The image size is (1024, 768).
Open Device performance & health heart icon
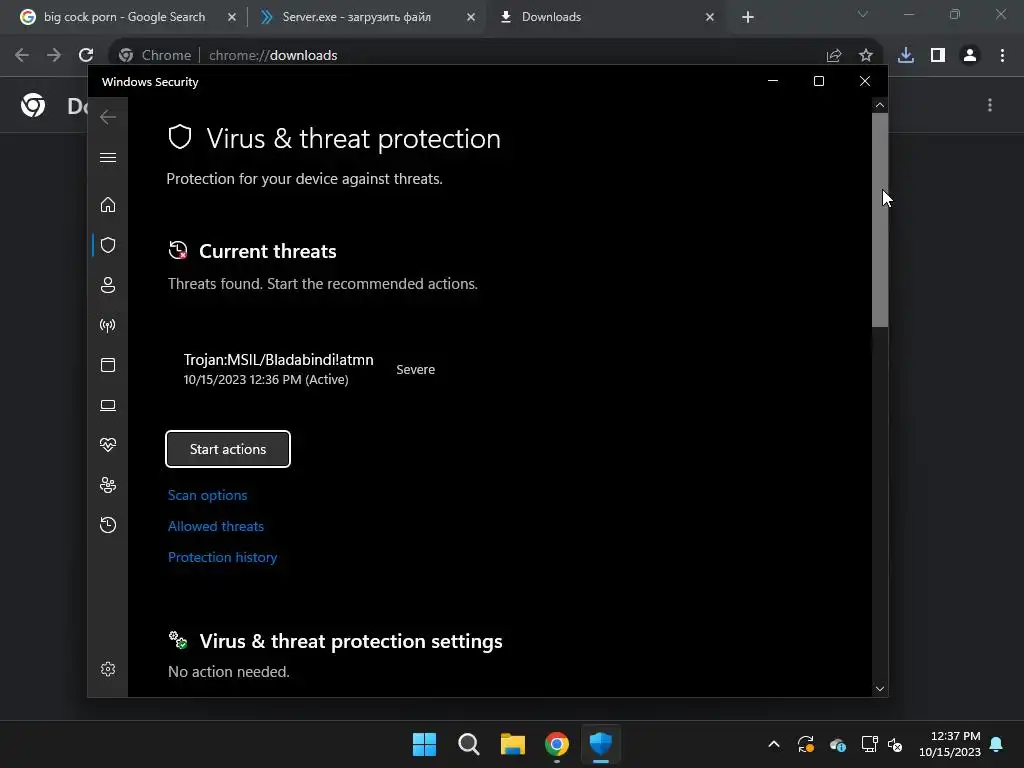[x=108, y=445]
